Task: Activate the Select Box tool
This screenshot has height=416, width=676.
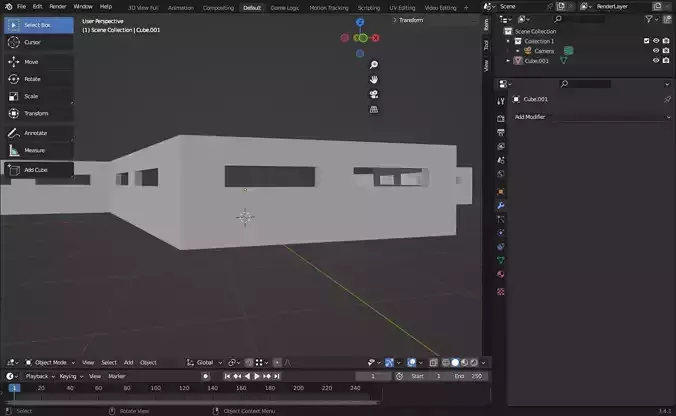Action: coord(39,25)
